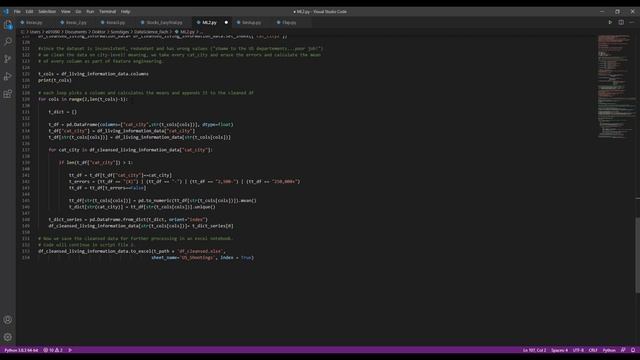
Task: Change indentation via Spaces: 4
Action: (559, 350)
